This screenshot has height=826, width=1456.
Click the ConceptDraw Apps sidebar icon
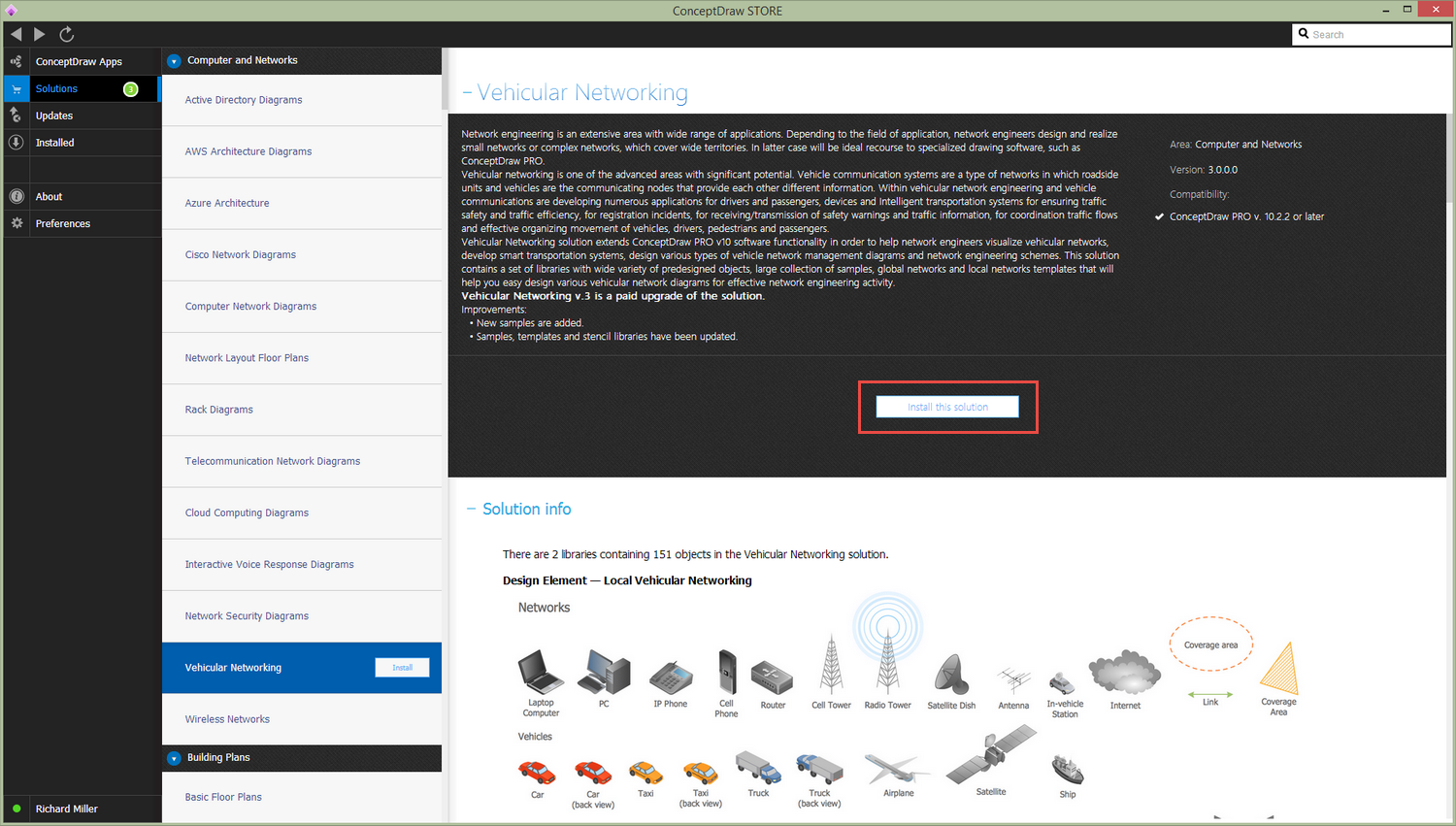tap(17, 61)
